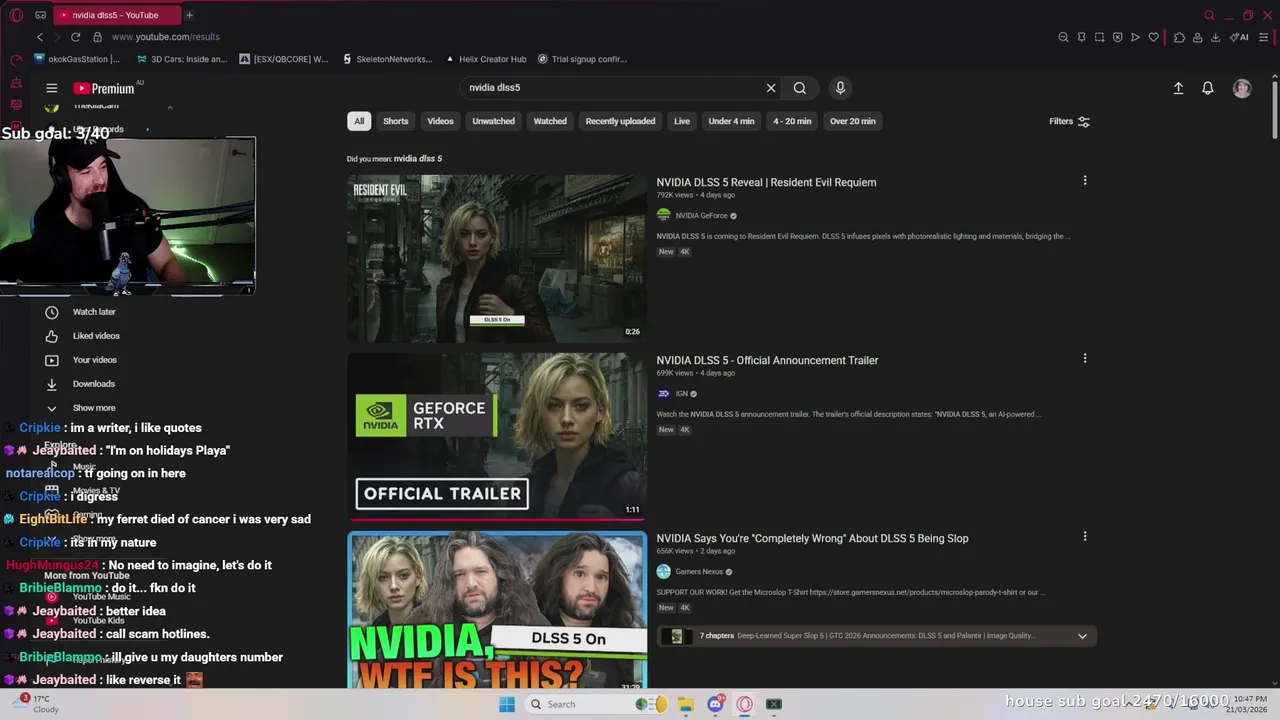
Task: Open the GX Corner gamepad icon
Action: [40, 15]
